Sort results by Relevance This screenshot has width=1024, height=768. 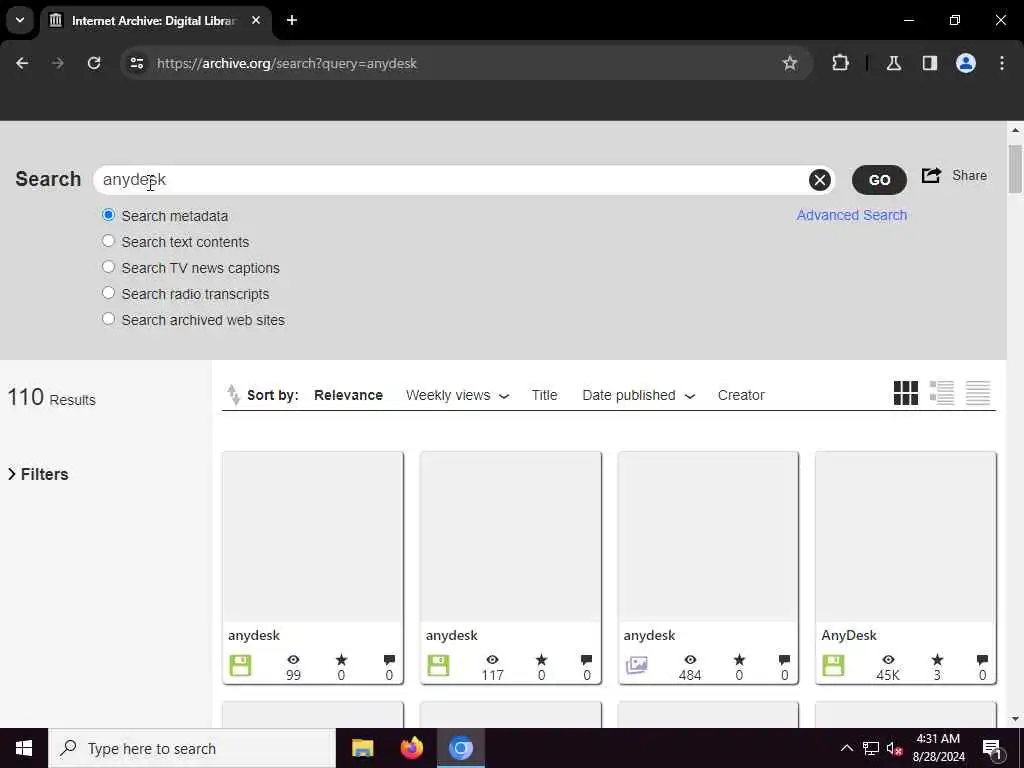(x=348, y=395)
